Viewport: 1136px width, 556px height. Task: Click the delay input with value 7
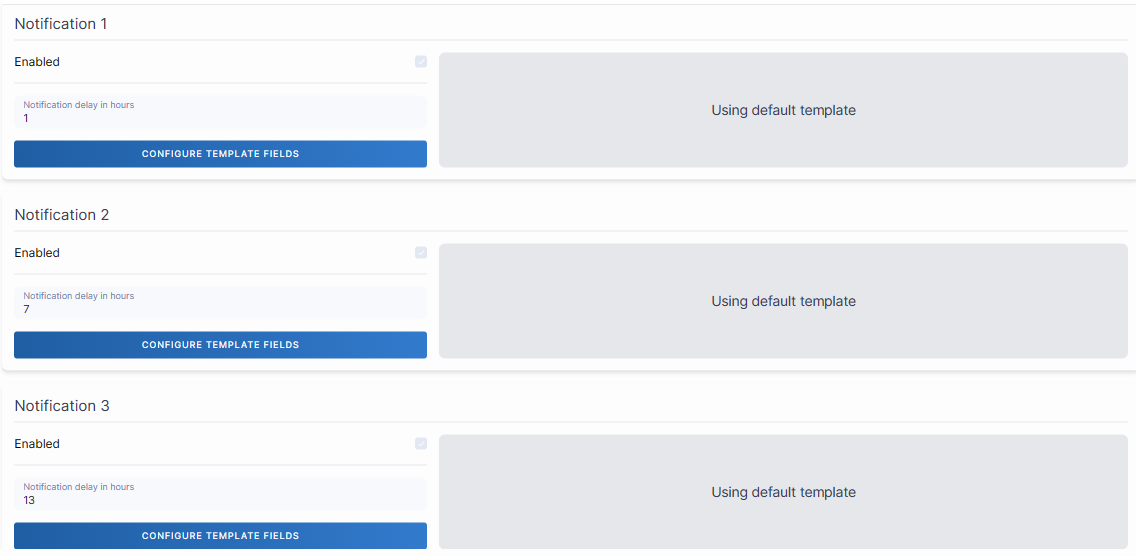(x=220, y=309)
